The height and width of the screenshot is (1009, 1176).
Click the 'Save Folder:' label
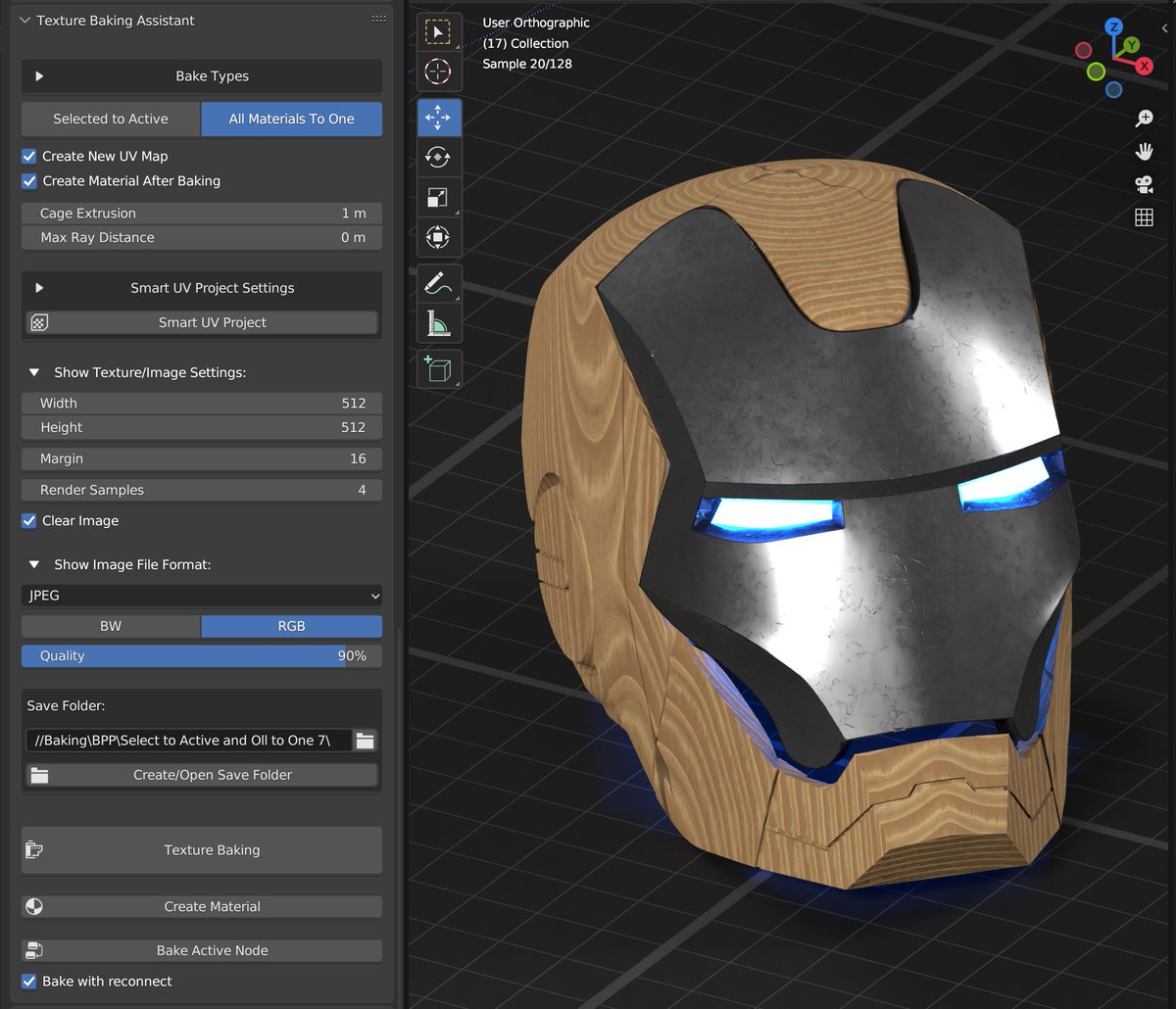[x=66, y=705]
